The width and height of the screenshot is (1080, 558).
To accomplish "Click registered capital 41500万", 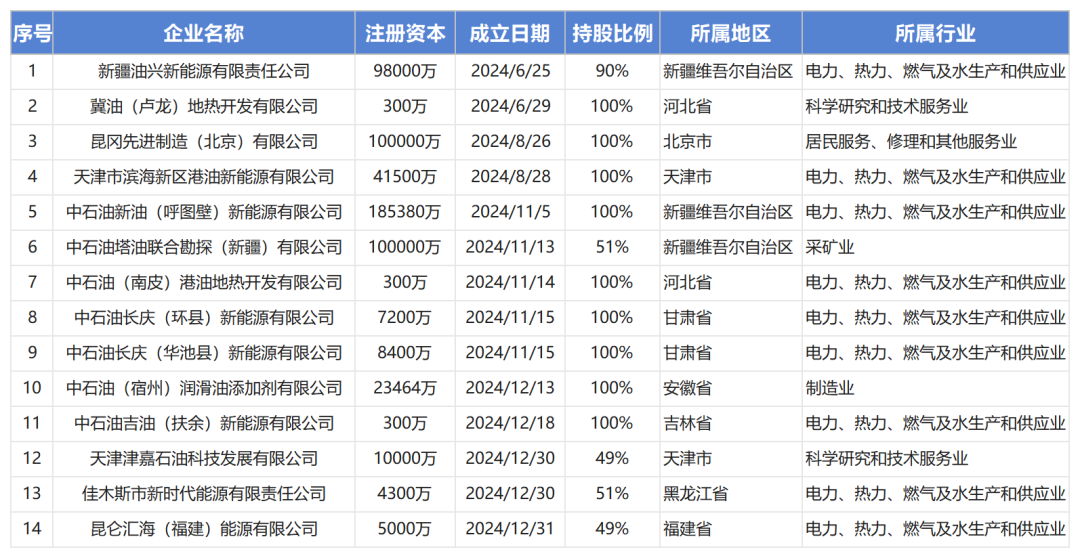I will (x=405, y=177).
